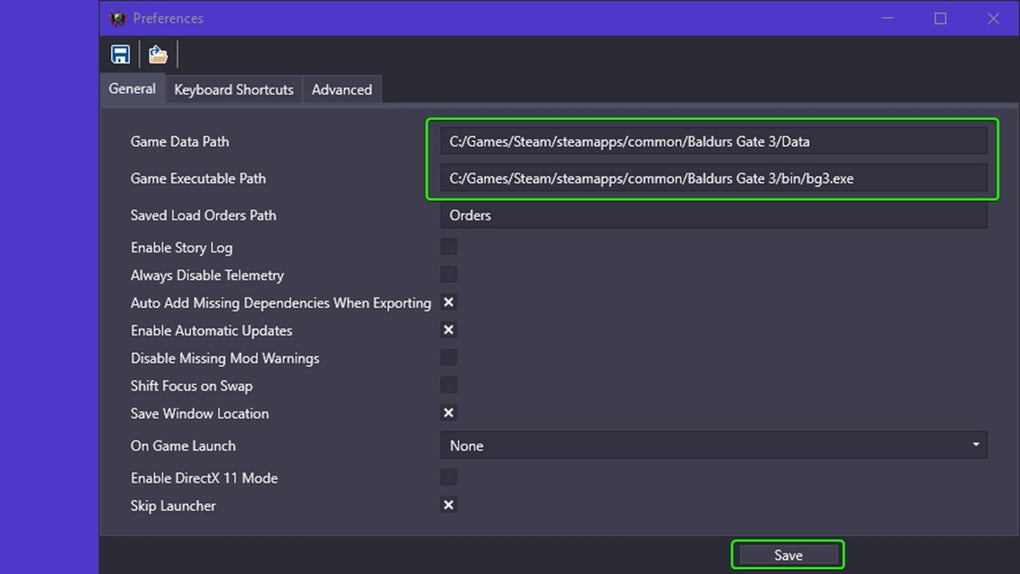Toggle Always Disable Telemetry checkbox

449,274
